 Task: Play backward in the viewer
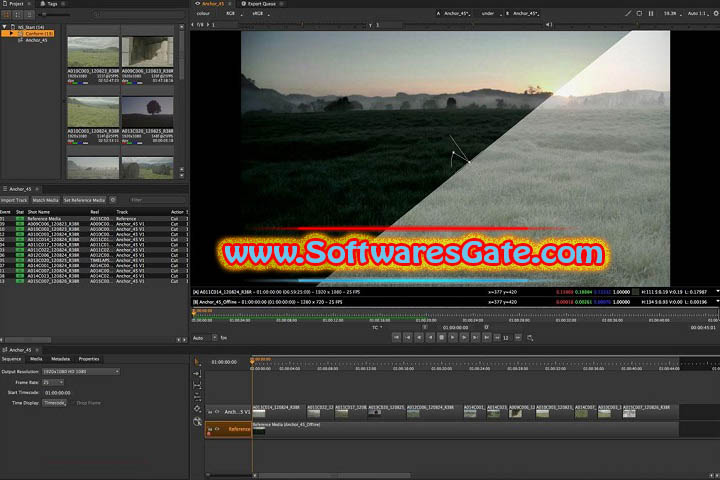pos(430,338)
